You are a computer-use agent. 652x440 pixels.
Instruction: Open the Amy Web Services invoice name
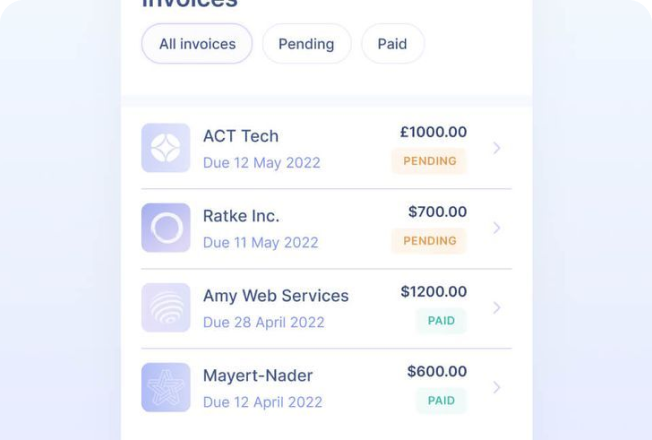276,296
